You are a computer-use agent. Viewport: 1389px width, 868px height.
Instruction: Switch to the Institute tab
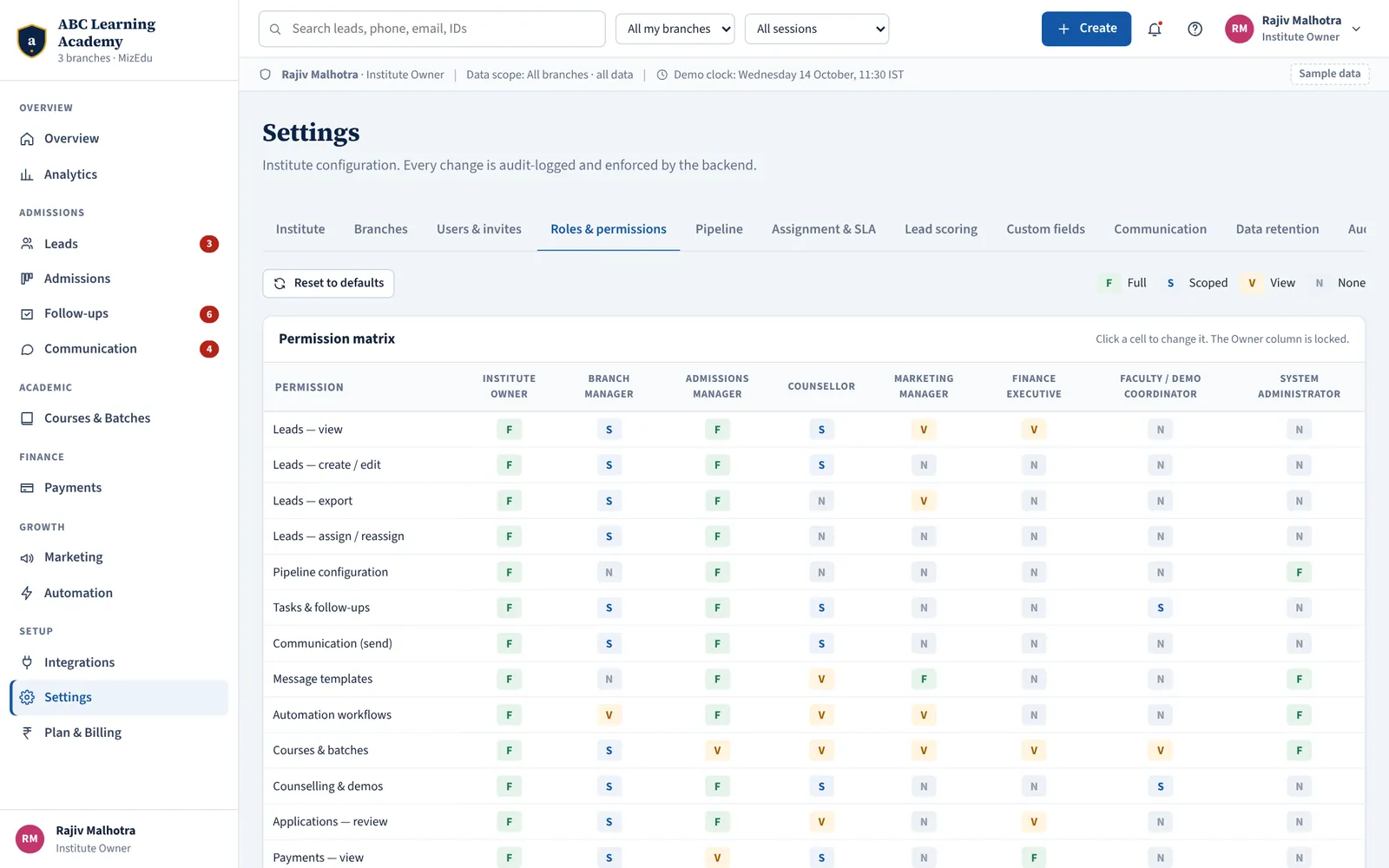[300, 229]
